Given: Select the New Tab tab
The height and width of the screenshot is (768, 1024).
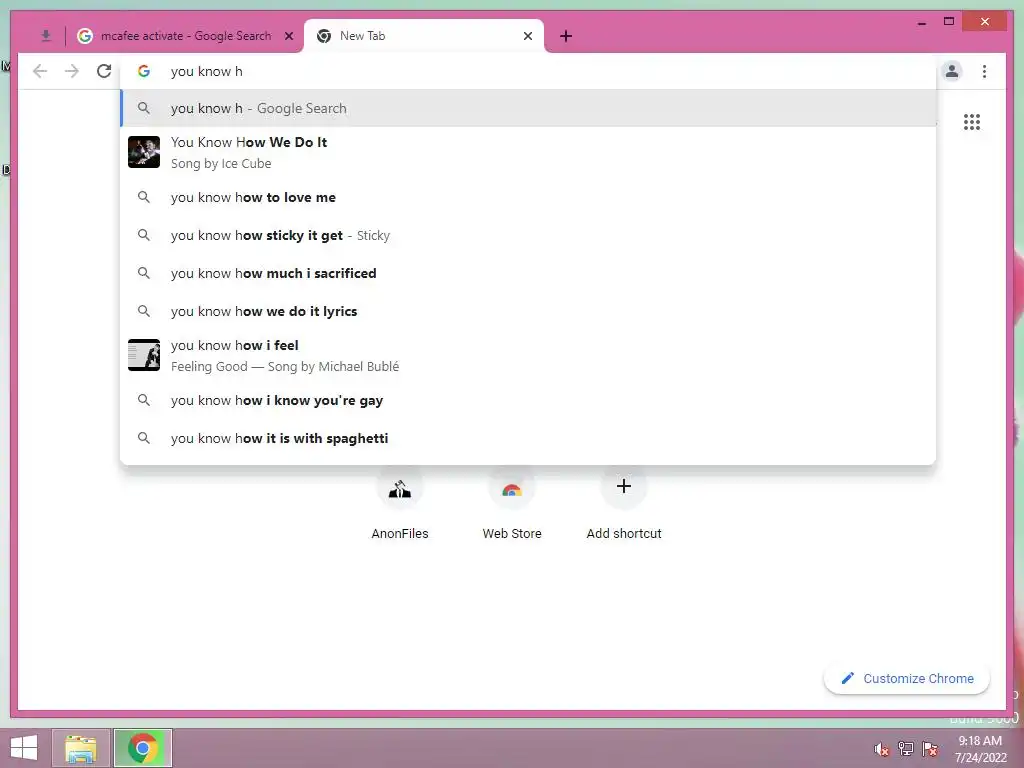Looking at the screenshot, I should [x=423, y=36].
